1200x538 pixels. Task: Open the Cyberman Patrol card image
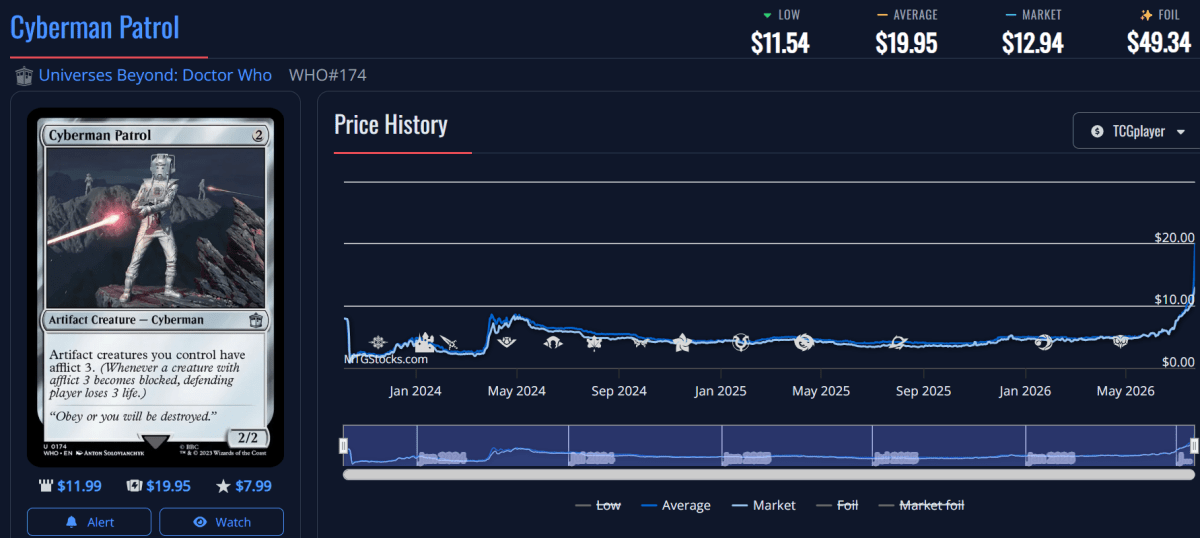tap(155, 286)
